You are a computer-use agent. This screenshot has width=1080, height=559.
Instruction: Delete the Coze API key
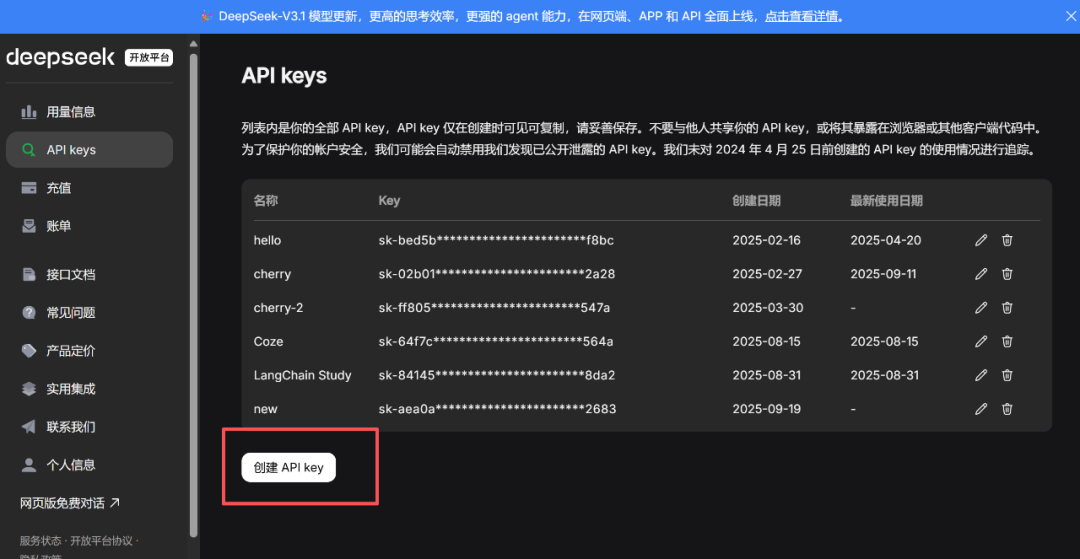[1007, 341]
